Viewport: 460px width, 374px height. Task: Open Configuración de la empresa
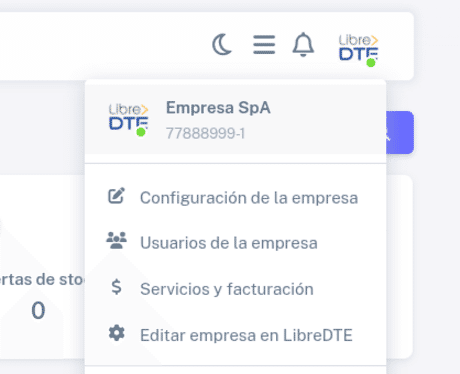[x=235, y=198]
